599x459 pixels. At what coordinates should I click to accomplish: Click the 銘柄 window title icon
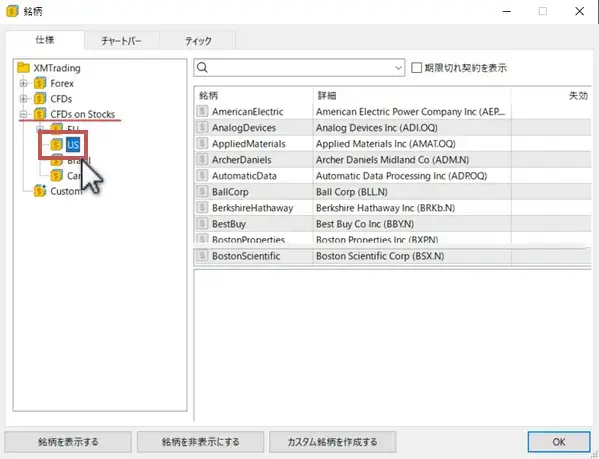point(12,11)
